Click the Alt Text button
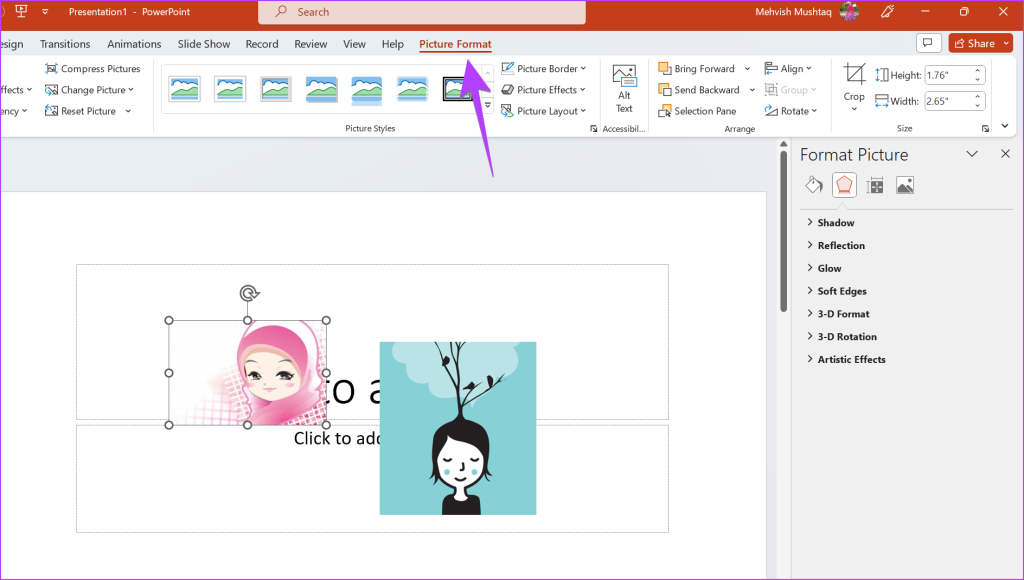The width and height of the screenshot is (1024, 580). pyautogui.click(x=624, y=89)
